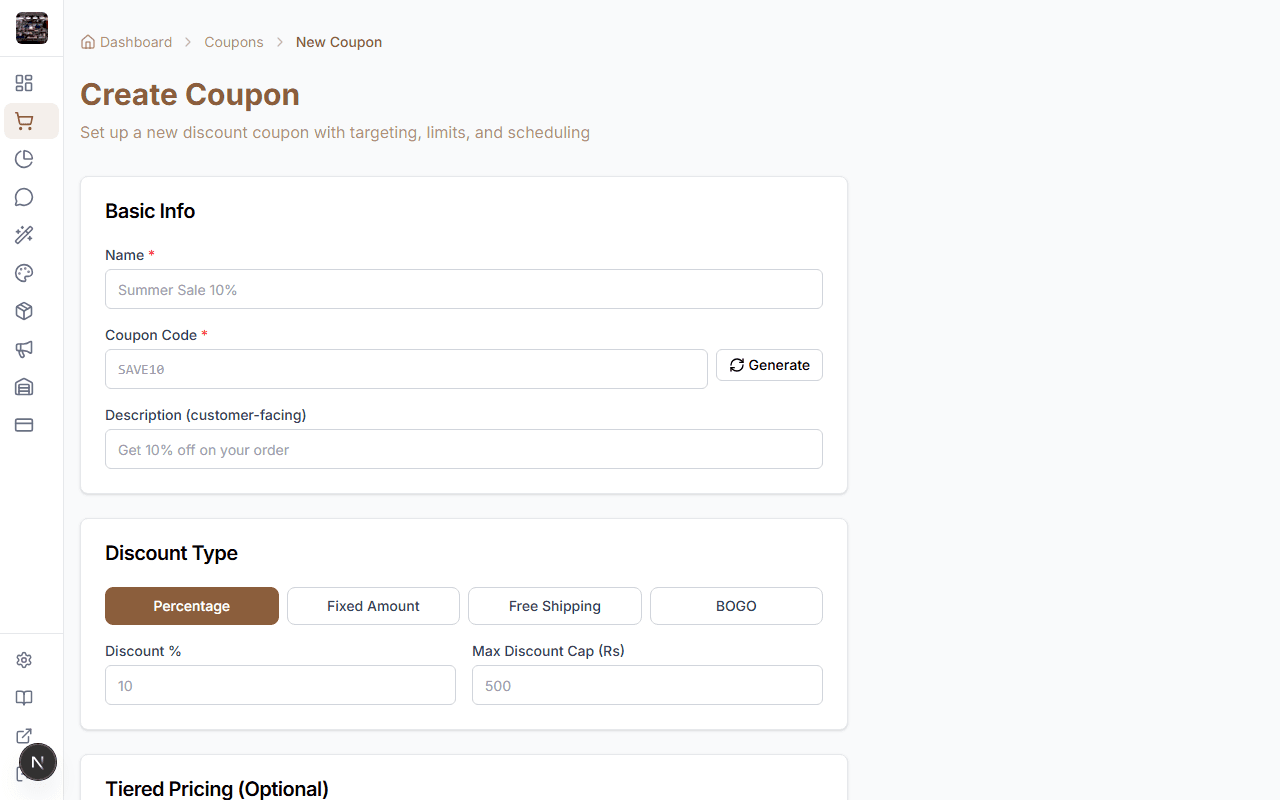Select the shopping cart icon in sidebar
1280x800 pixels.
click(x=24, y=121)
